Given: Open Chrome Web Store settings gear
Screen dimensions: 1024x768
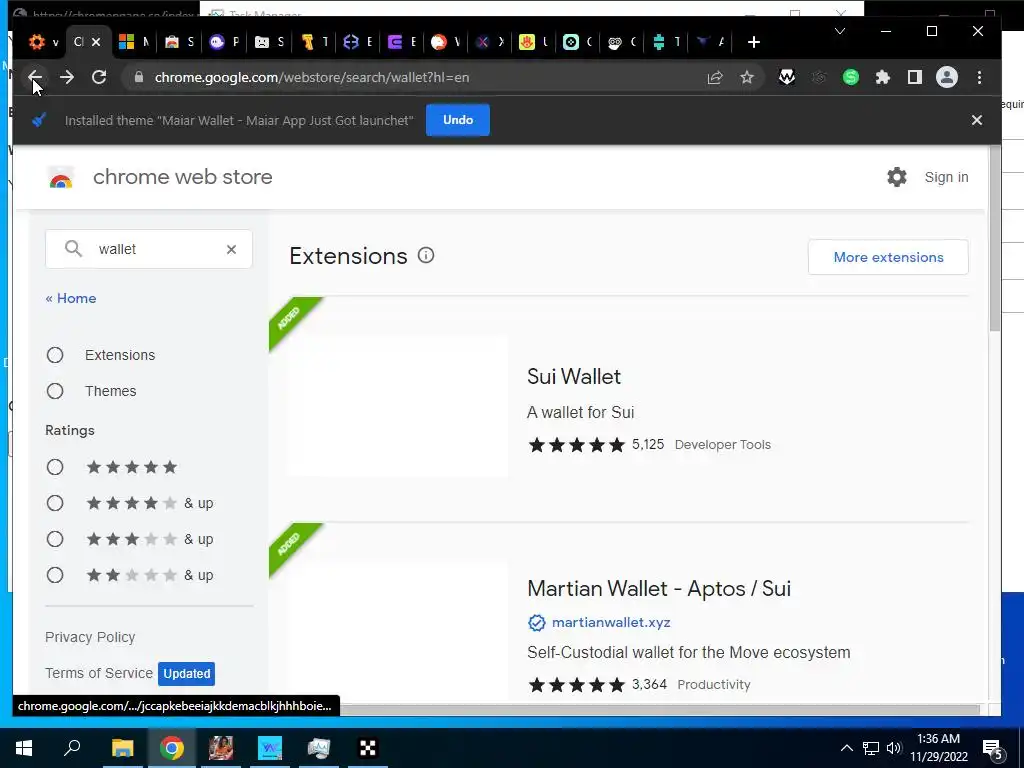Looking at the screenshot, I should tap(897, 177).
